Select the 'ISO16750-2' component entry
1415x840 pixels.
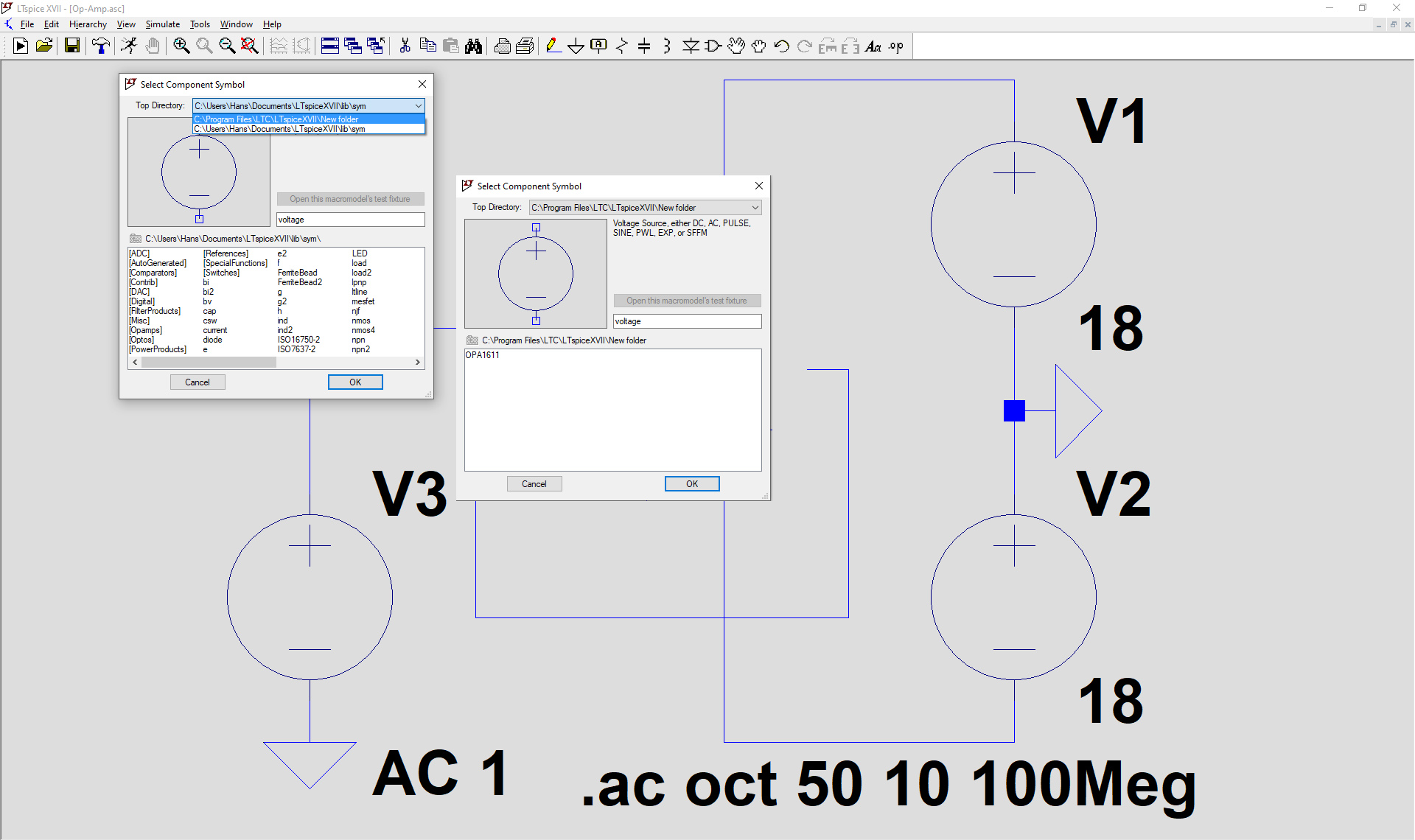pos(298,340)
